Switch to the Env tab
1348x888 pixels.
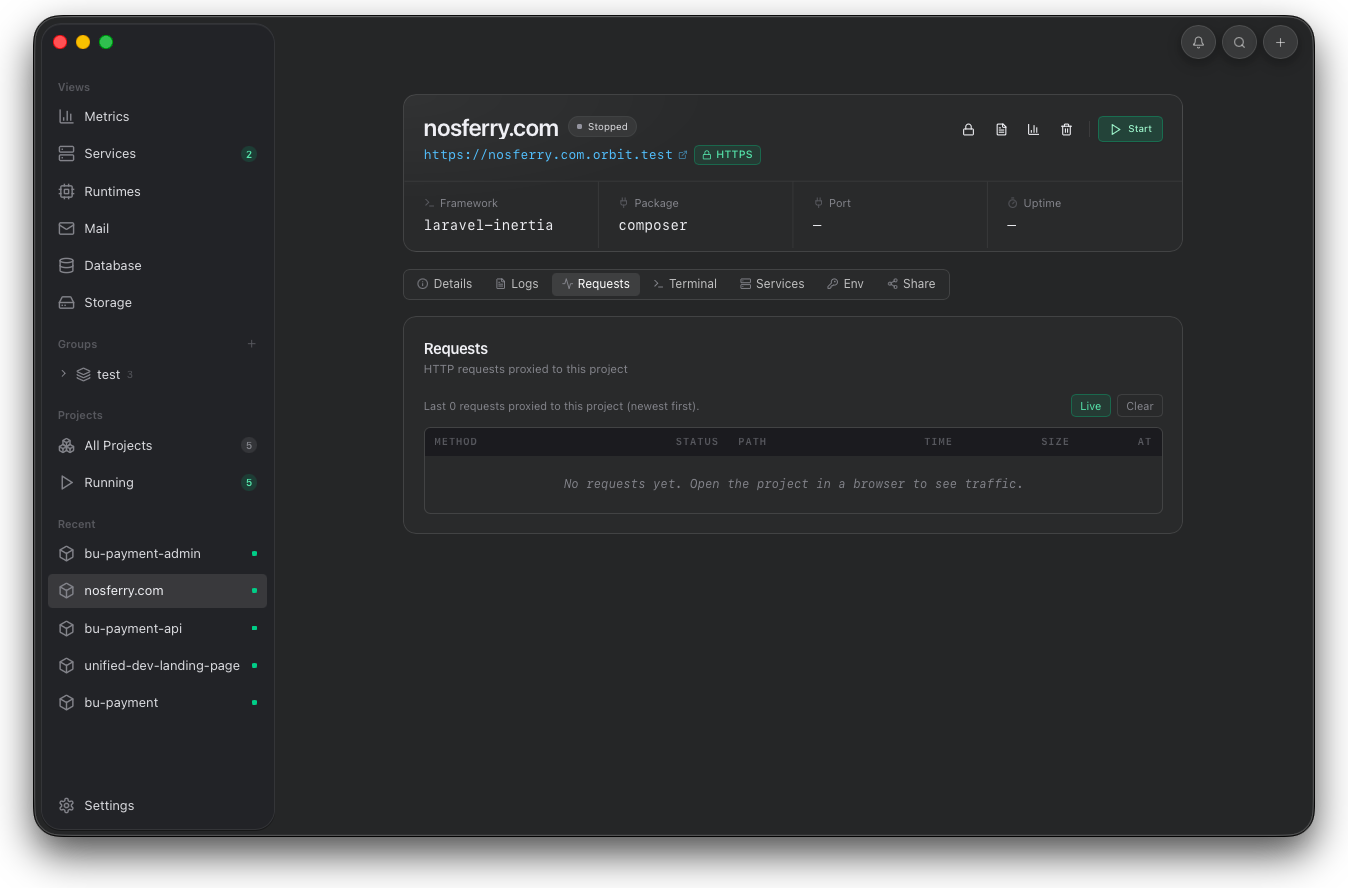coord(845,284)
